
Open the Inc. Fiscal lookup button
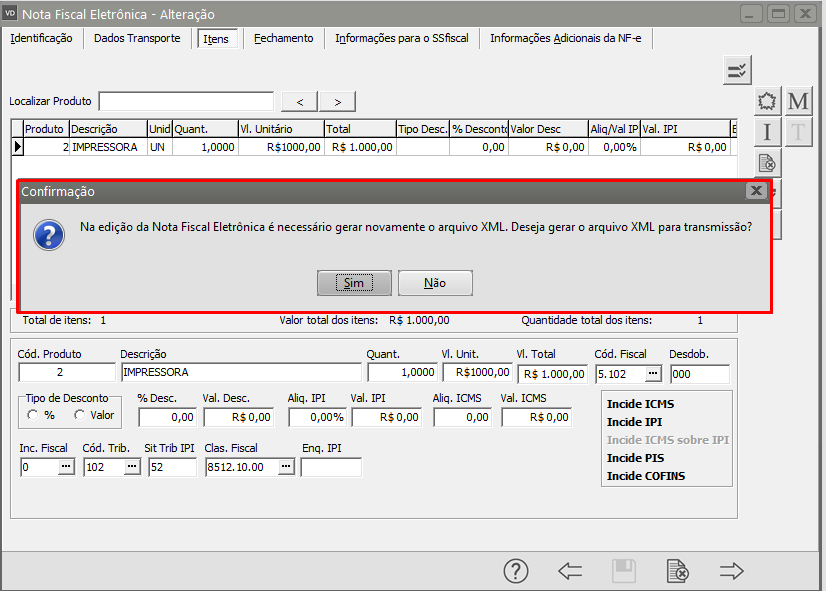click(x=66, y=467)
